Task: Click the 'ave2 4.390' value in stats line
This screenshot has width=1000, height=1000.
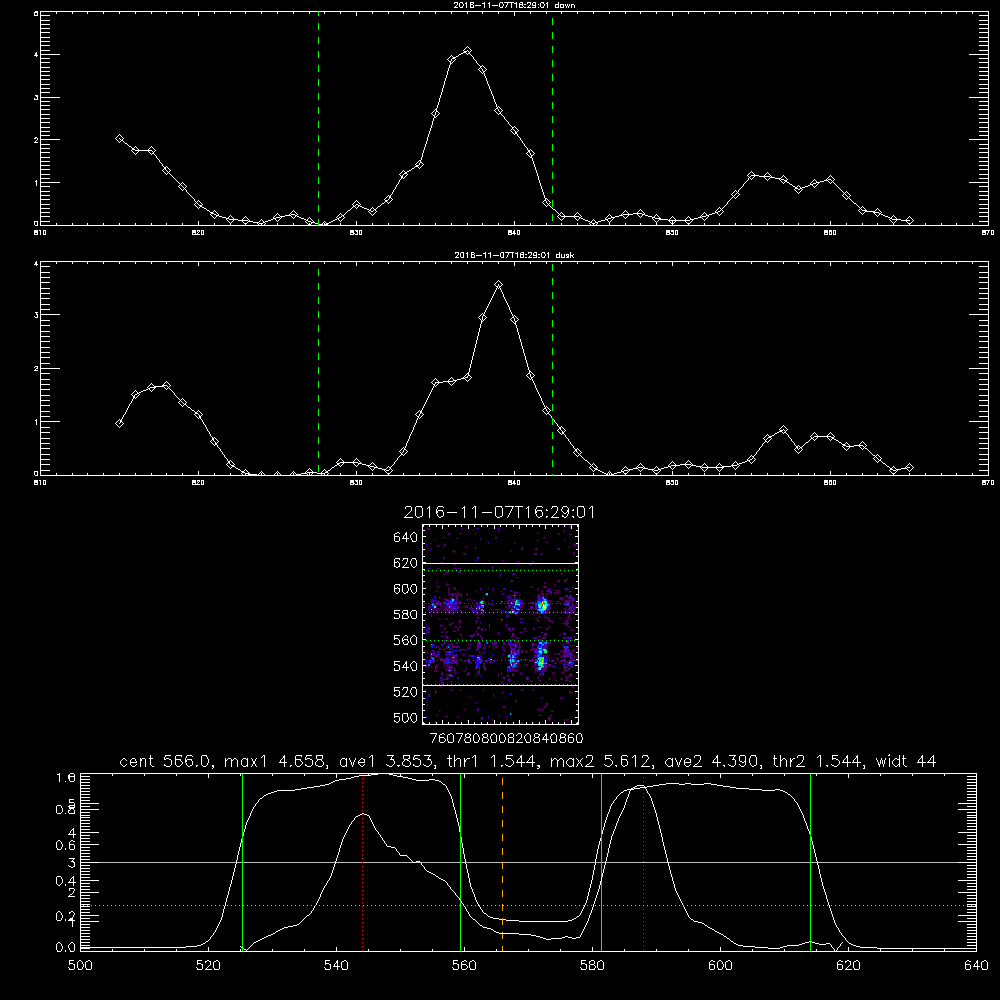Action: click(714, 761)
